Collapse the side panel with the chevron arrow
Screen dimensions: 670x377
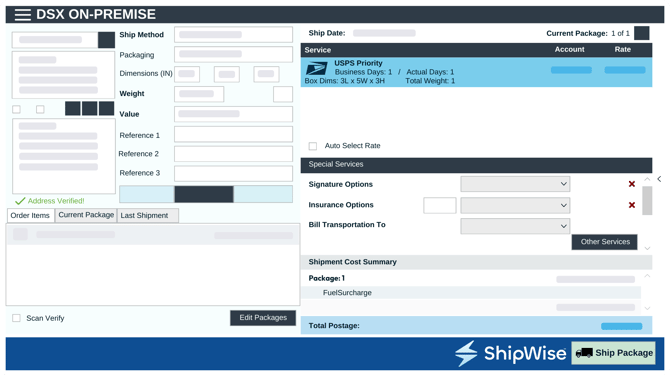coord(659,179)
